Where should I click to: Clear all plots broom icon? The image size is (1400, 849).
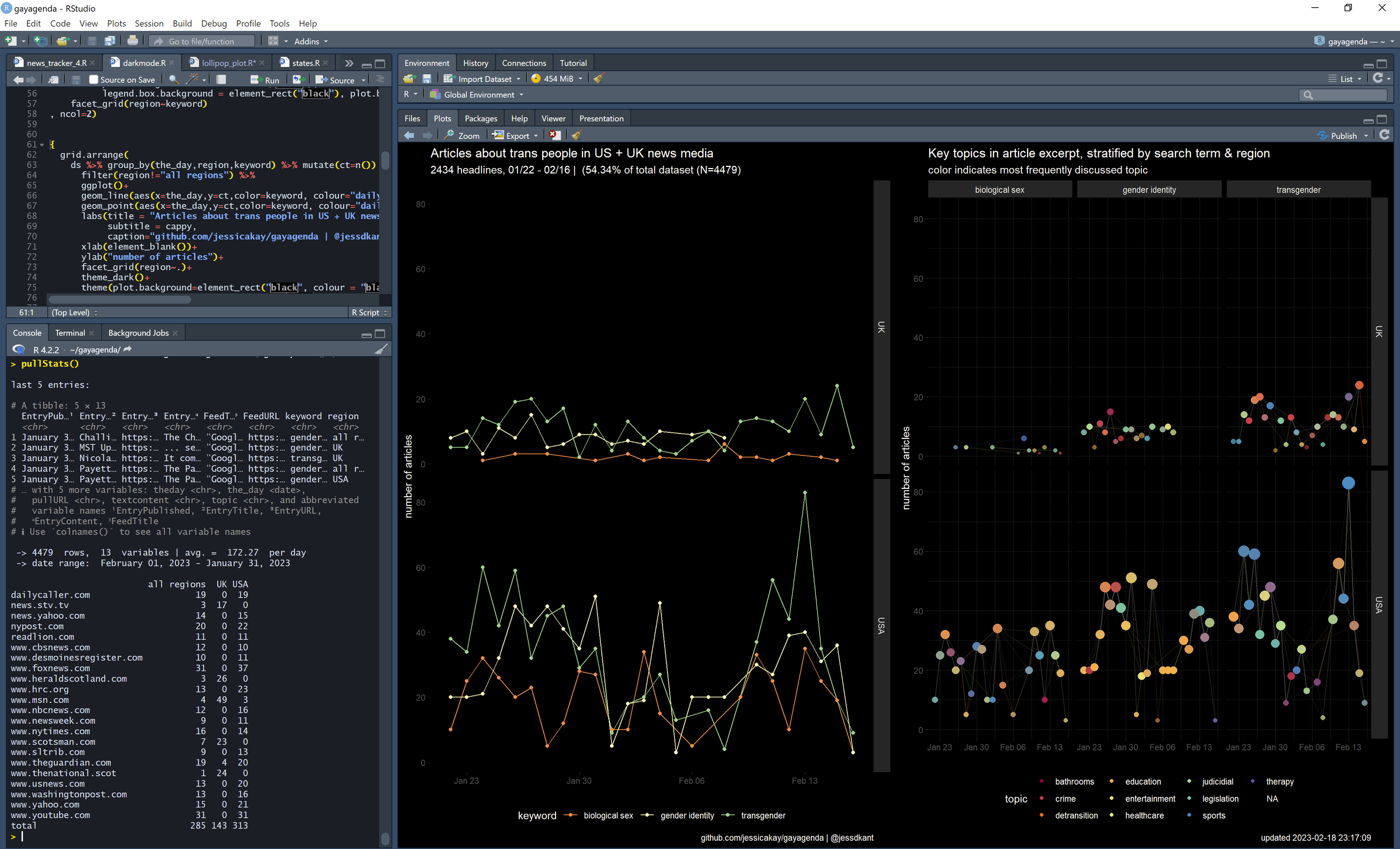(577, 136)
